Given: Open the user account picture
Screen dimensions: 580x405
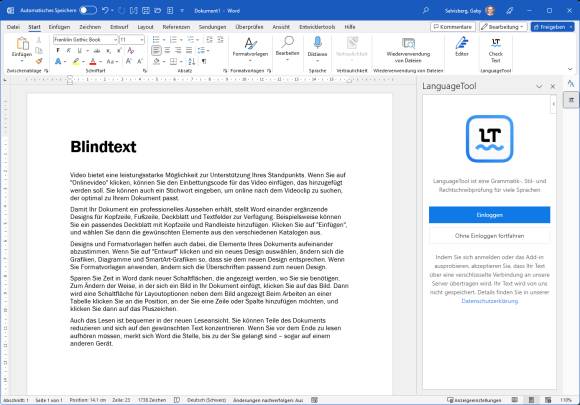Looking at the screenshot, I should click(x=490, y=11).
